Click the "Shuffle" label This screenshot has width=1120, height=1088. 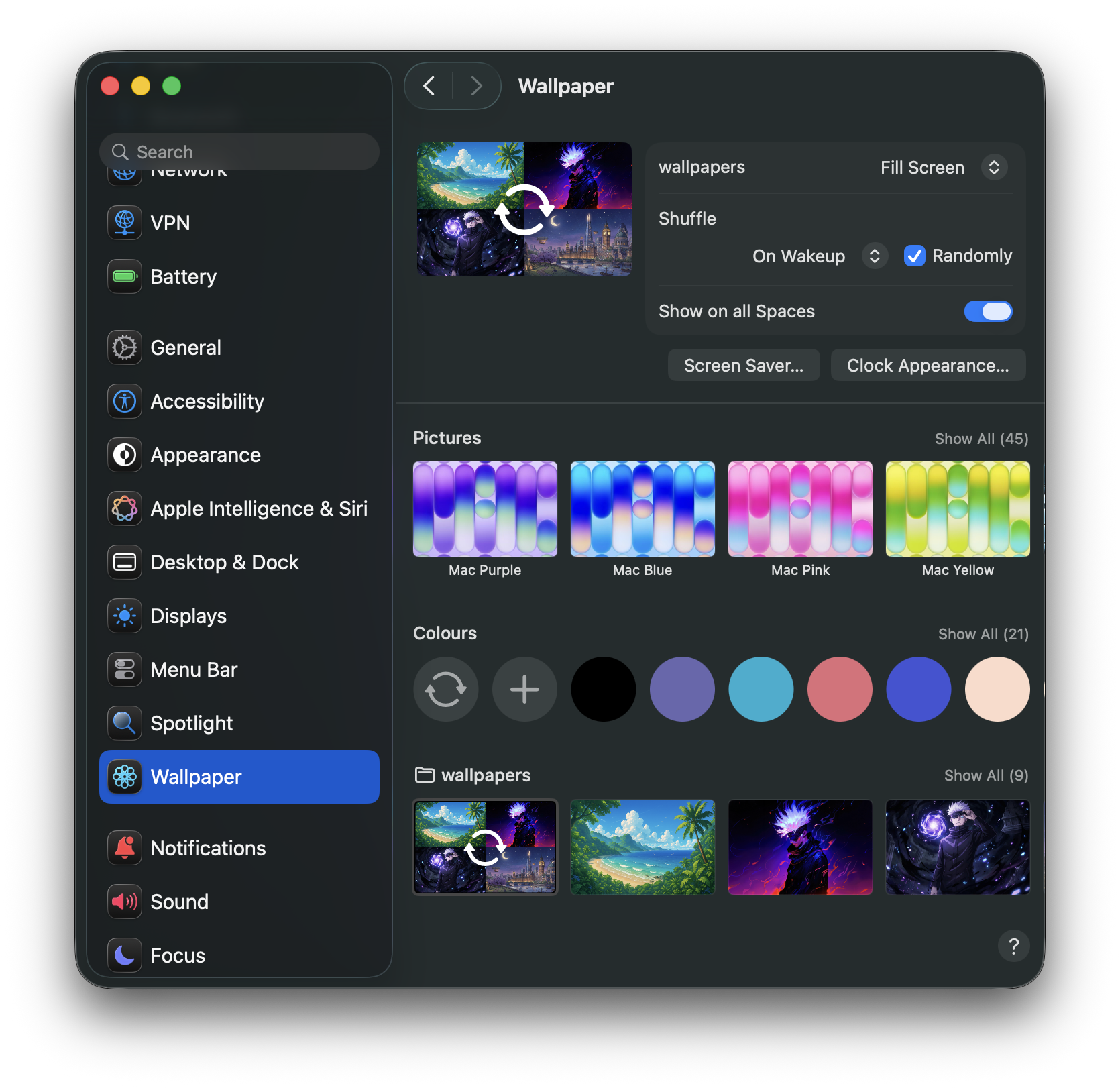click(x=687, y=219)
